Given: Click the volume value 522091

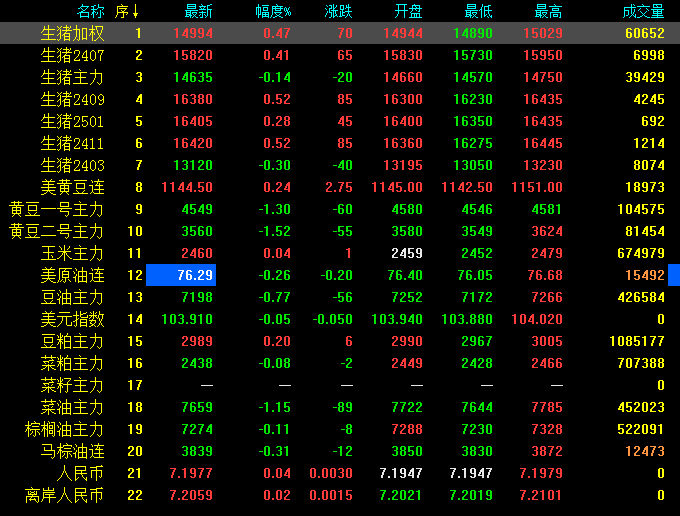Looking at the screenshot, I should tap(641, 430).
